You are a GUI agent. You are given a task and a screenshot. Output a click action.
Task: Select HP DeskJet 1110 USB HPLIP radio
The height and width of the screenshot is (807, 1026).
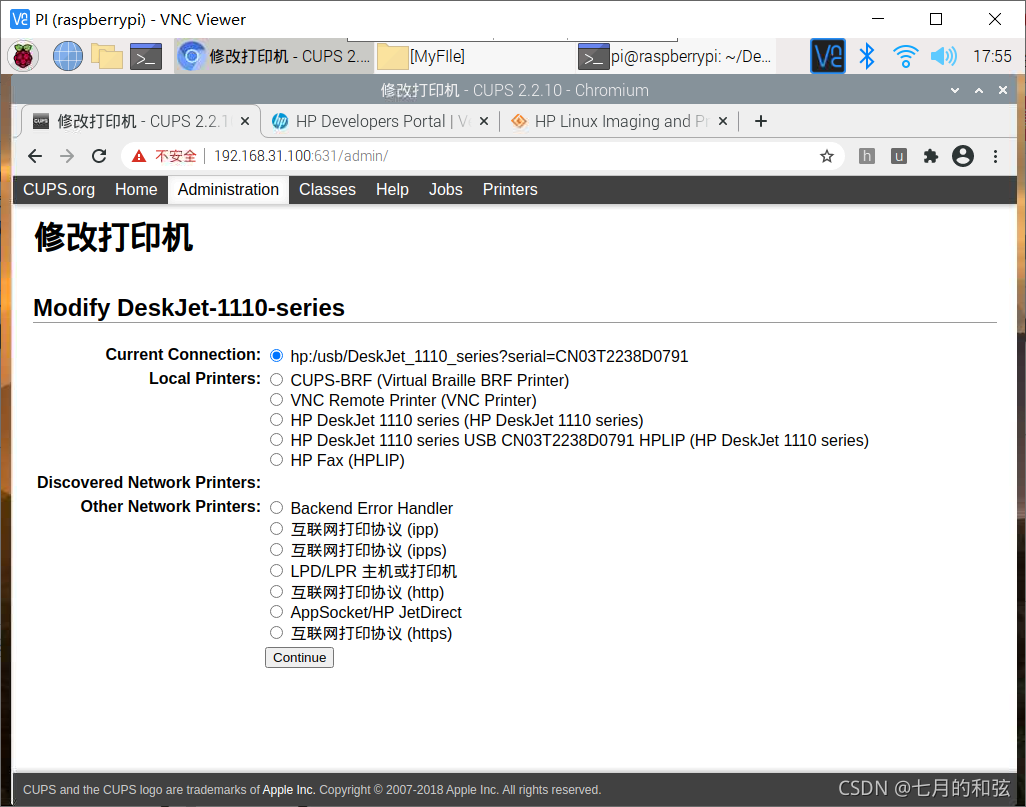[x=277, y=439]
